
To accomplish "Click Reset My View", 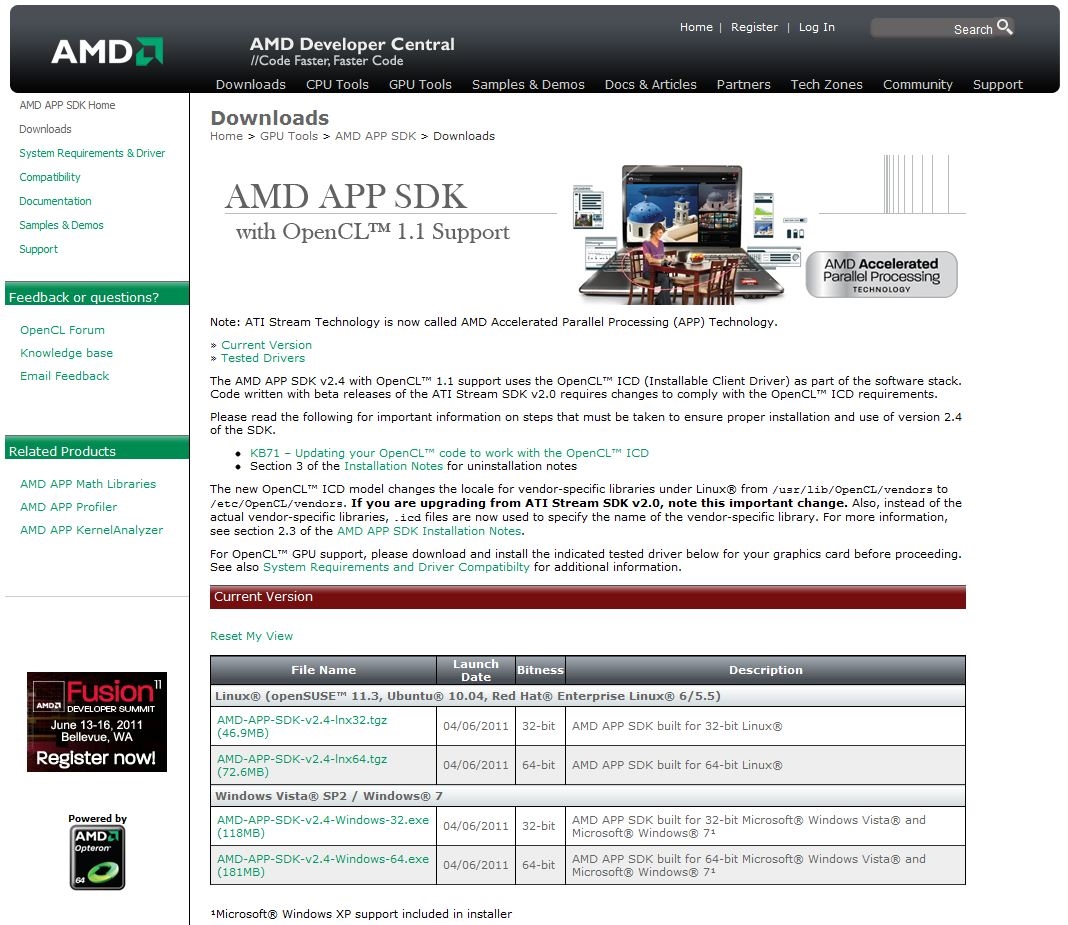I will pos(251,636).
